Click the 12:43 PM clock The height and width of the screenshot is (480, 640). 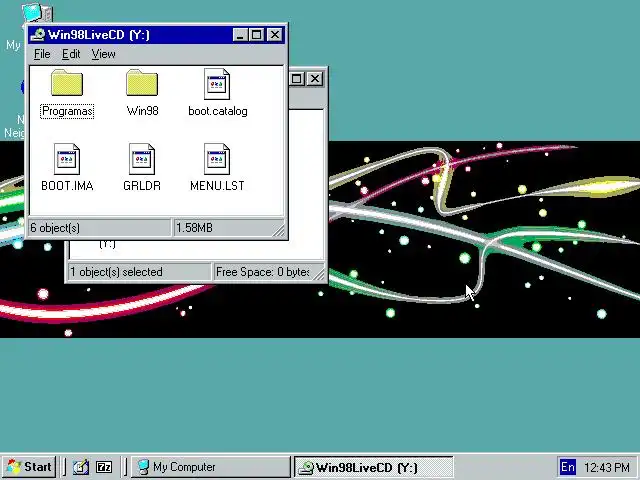(x=607, y=467)
